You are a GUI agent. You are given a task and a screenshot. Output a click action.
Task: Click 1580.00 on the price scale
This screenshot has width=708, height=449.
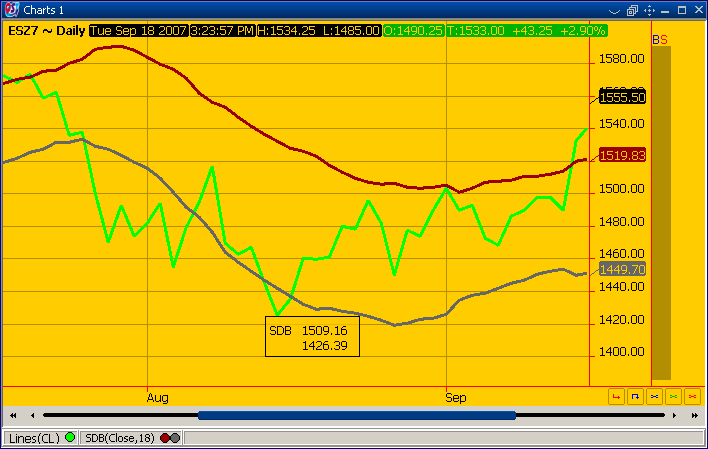621,59
